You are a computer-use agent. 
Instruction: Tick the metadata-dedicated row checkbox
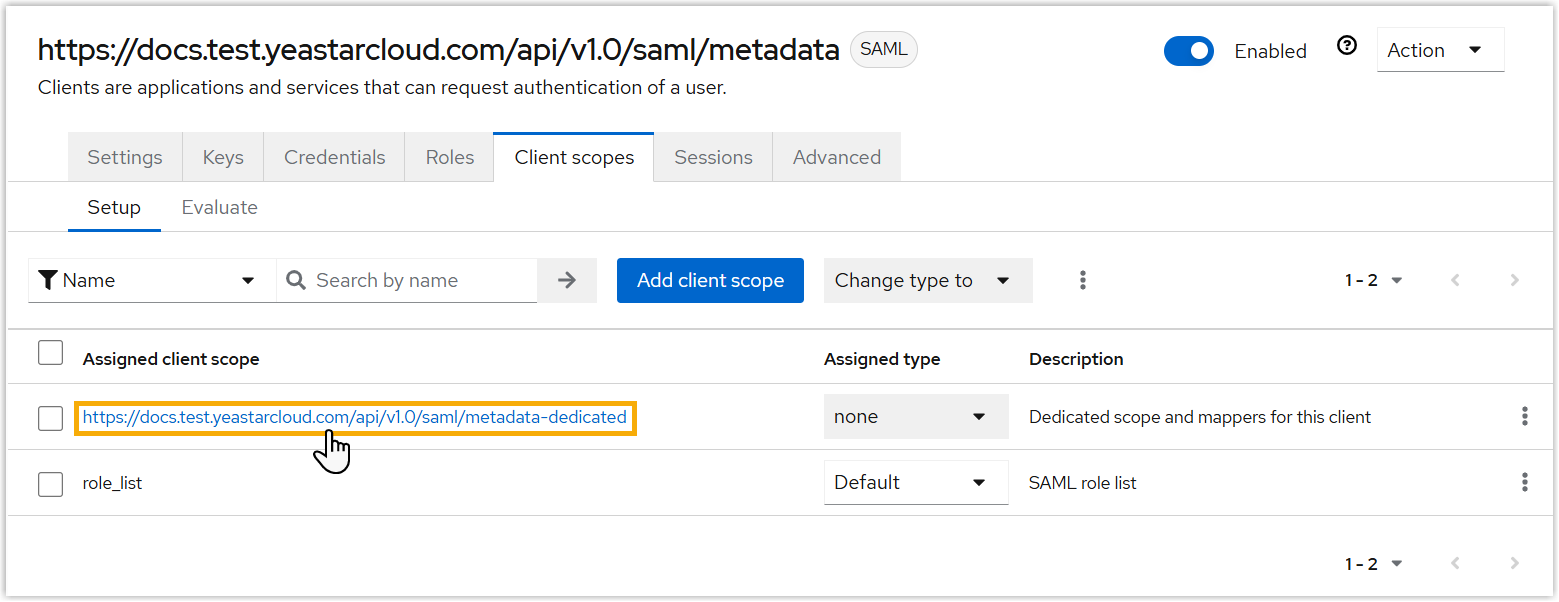(x=50, y=418)
